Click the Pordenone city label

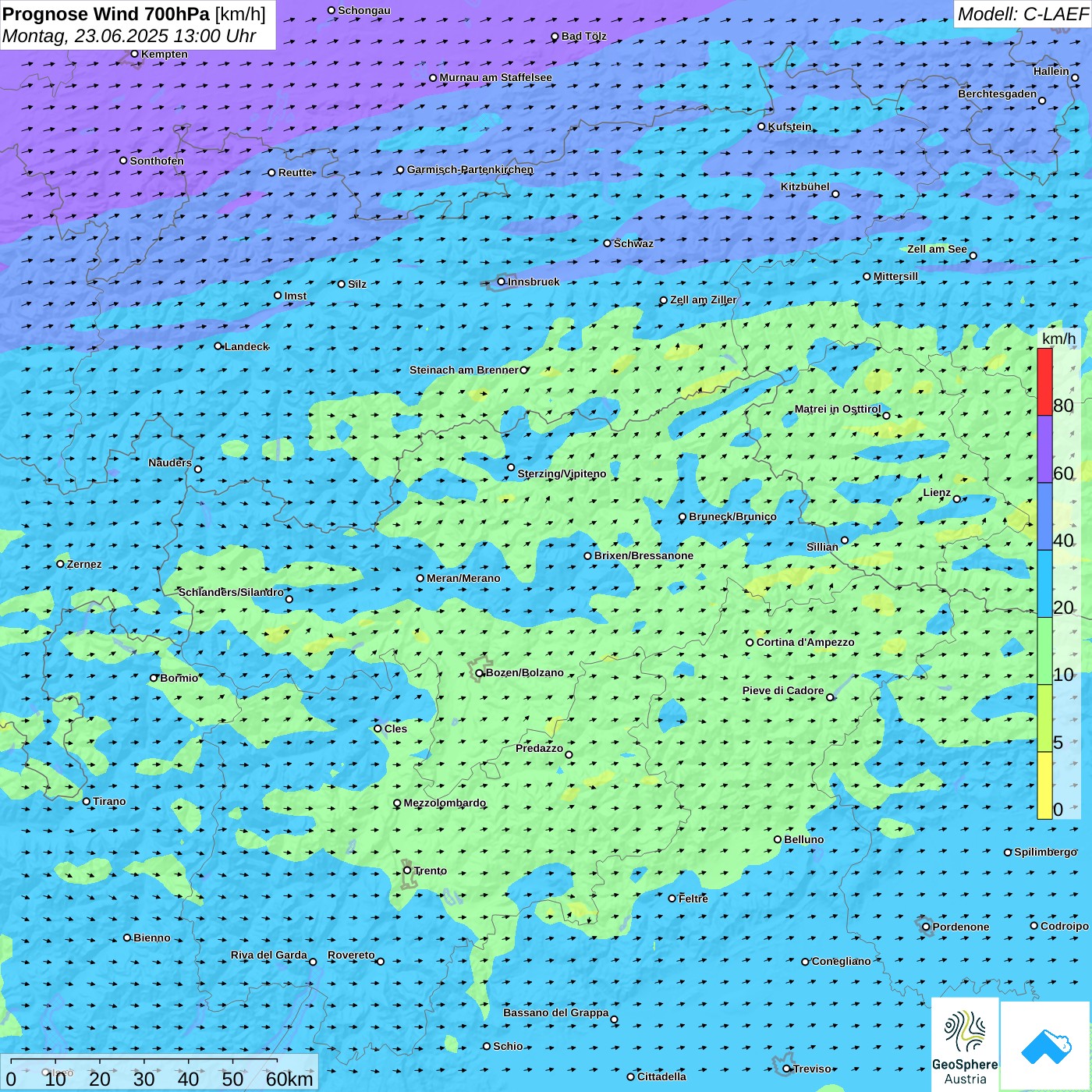960,927
